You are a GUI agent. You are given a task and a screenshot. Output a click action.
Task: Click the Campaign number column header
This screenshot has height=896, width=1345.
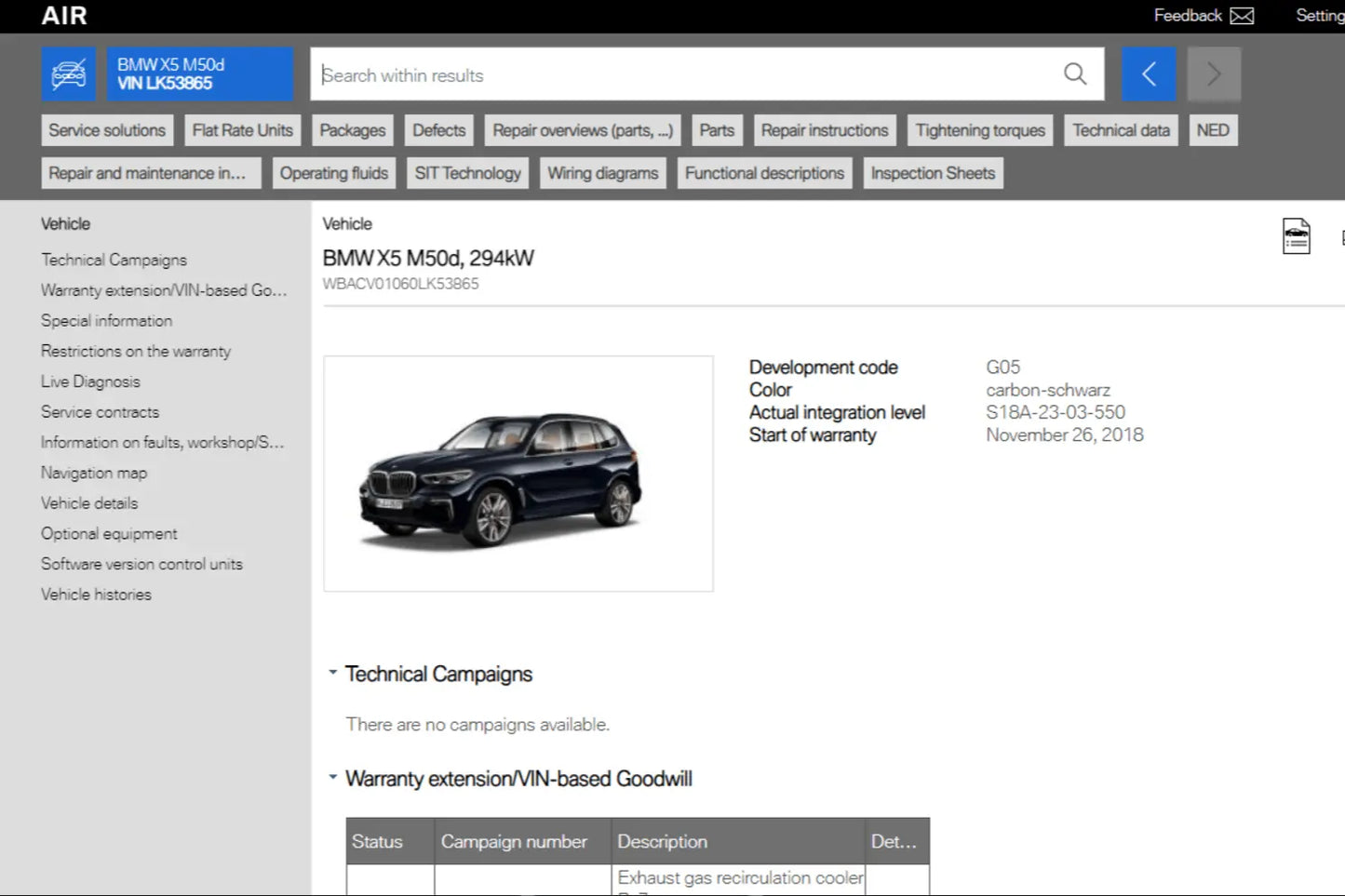click(522, 841)
